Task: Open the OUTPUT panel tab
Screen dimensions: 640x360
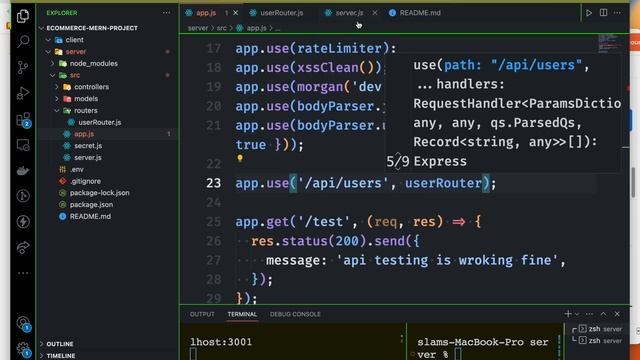Action: pyautogui.click(x=202, y=314)
